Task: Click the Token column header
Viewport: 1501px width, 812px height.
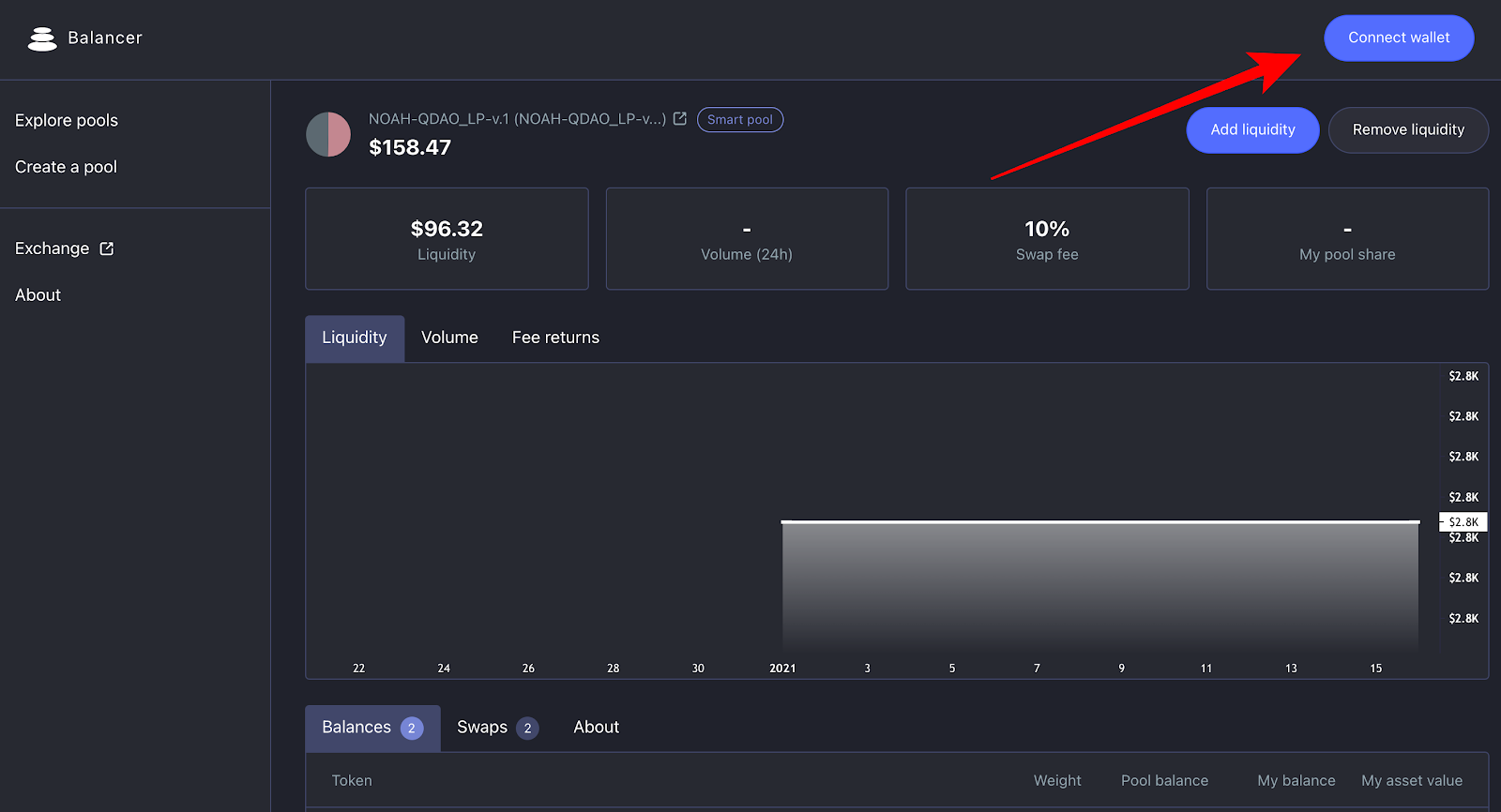Action: 352,781
